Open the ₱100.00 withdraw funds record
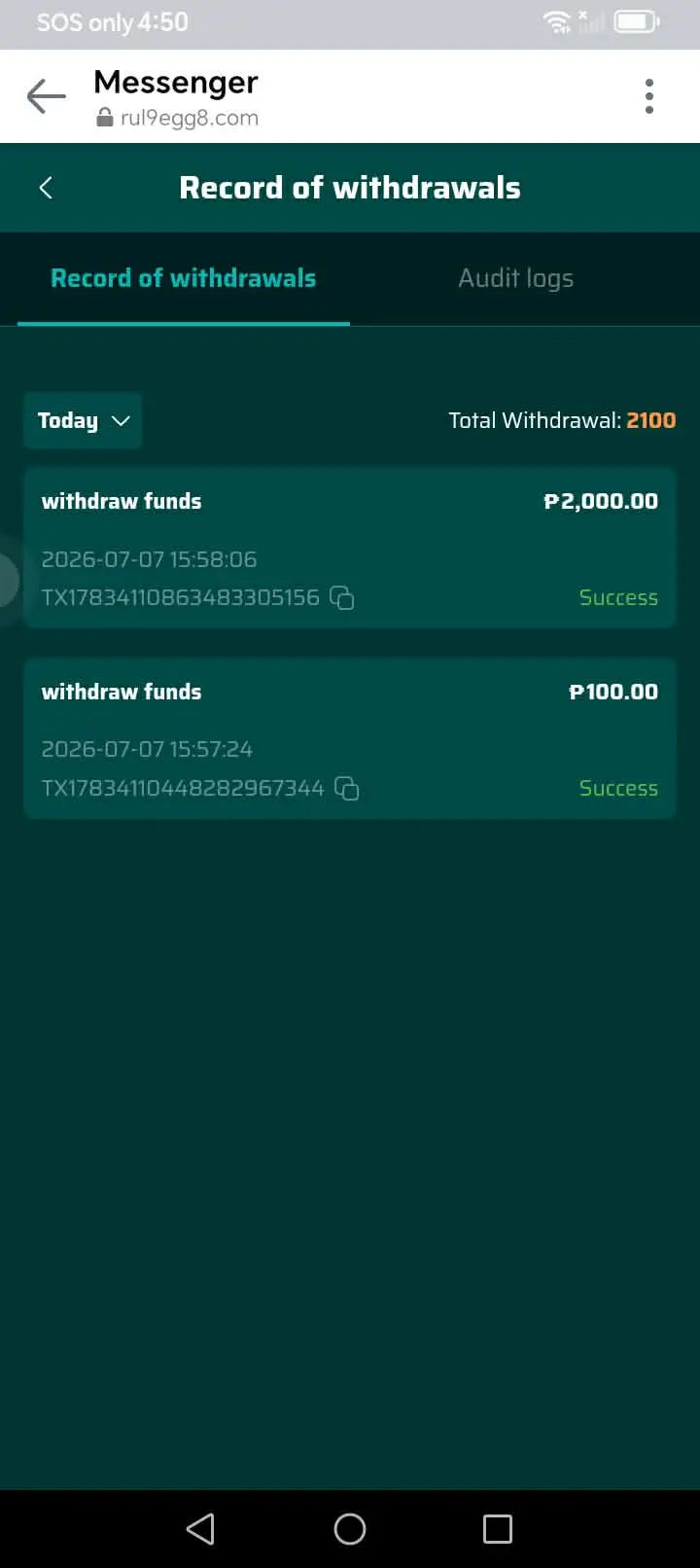The image size is (700, 1568). (x=350, y=738)
